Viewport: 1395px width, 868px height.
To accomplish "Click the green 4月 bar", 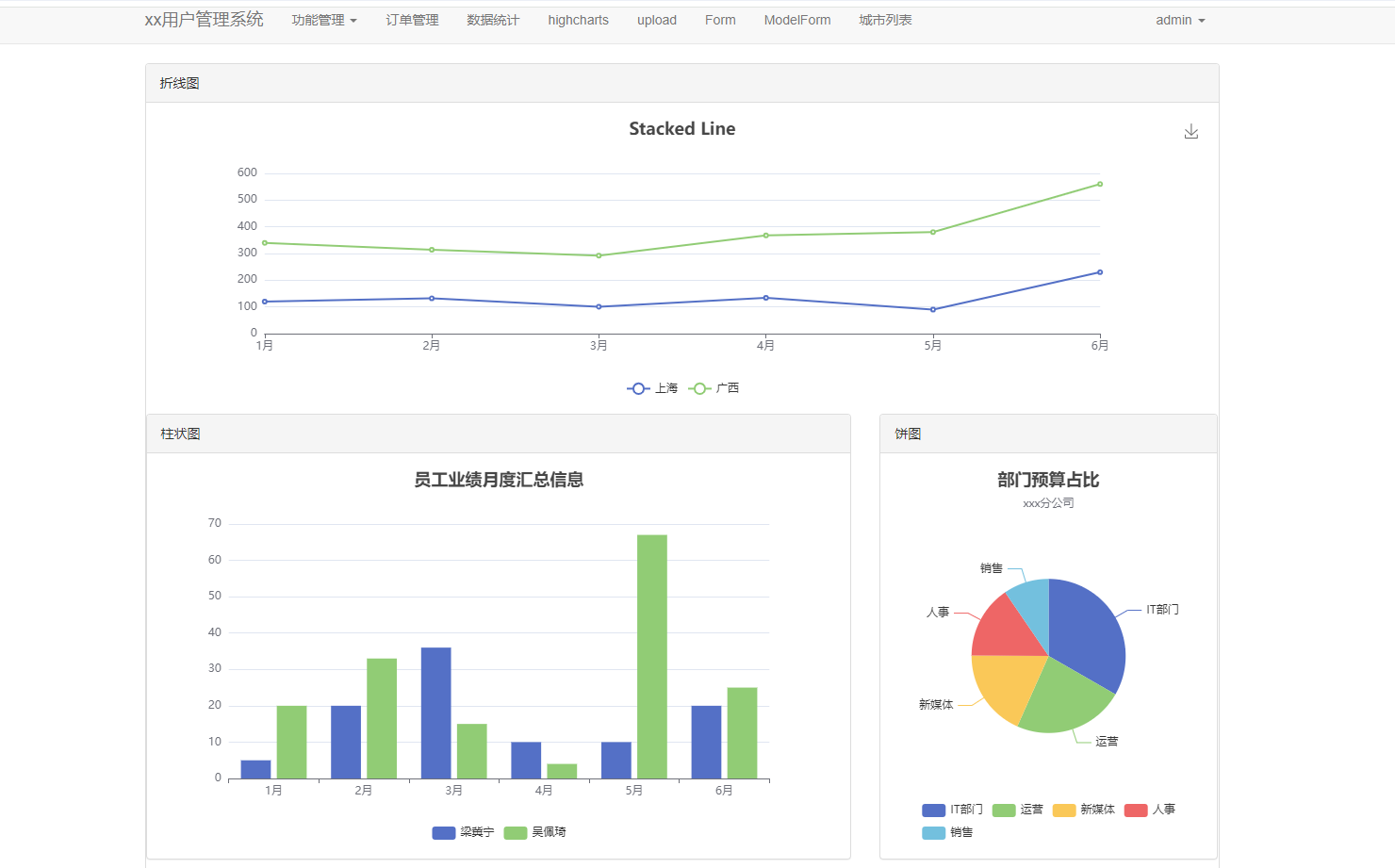I will [562, 771].
